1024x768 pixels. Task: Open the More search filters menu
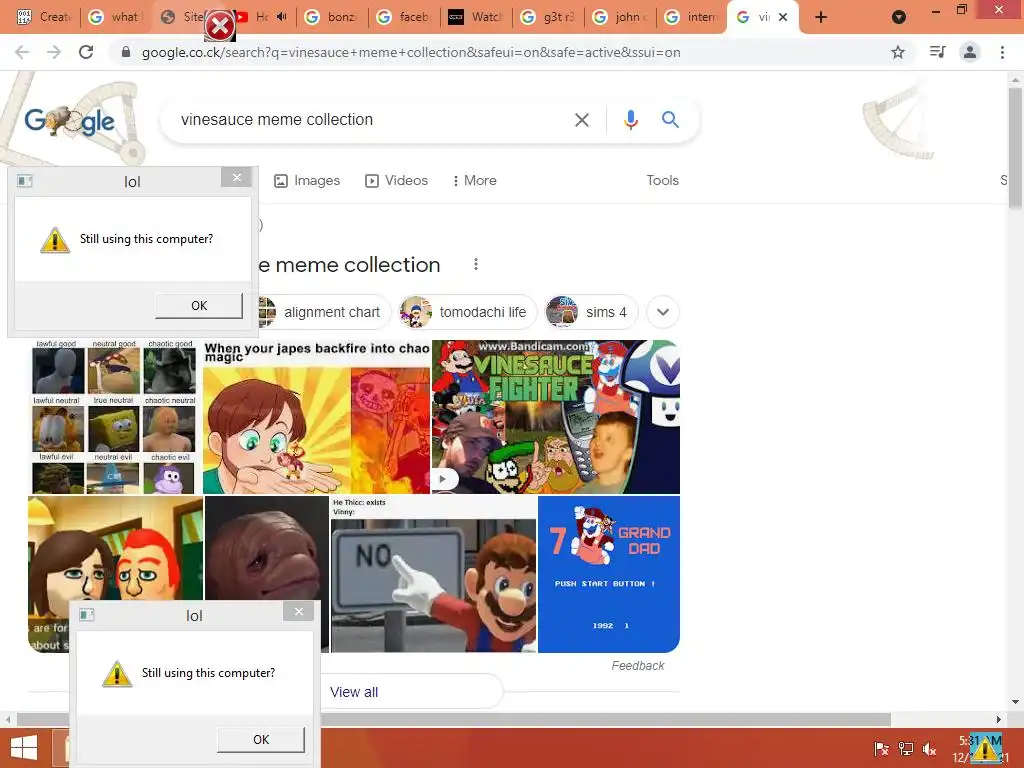point(475,180)
